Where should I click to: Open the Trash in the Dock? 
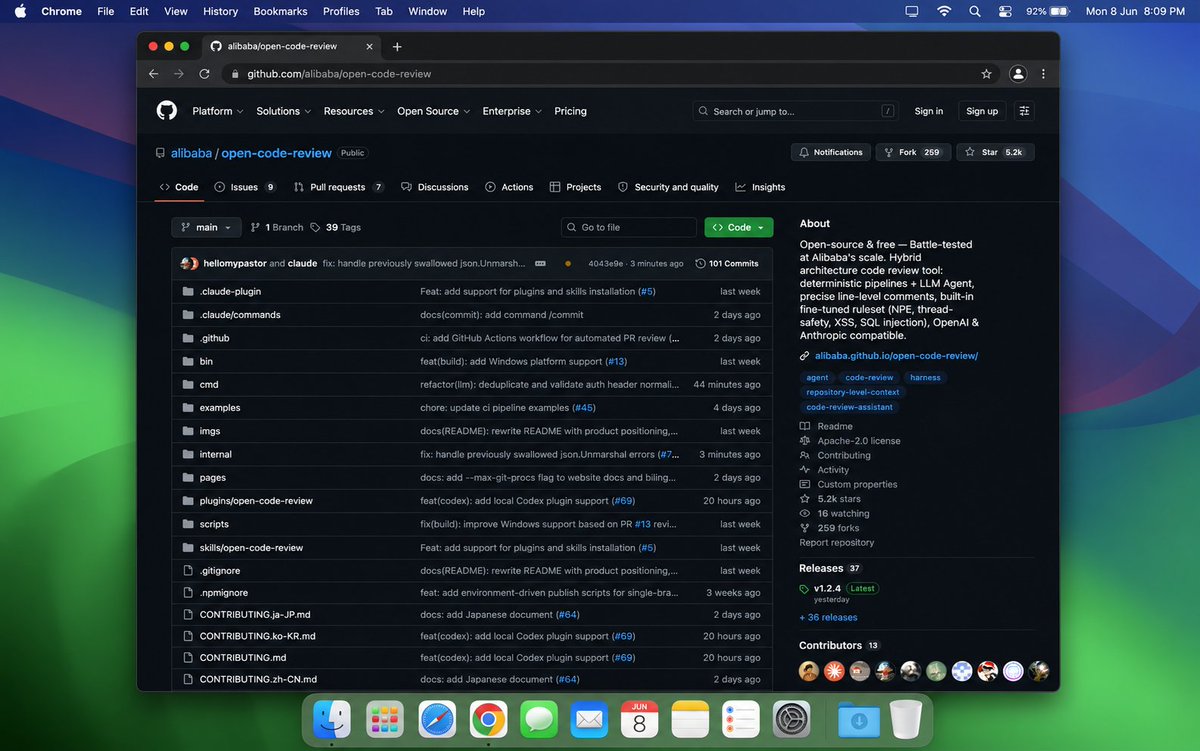[x=906, y=719]
